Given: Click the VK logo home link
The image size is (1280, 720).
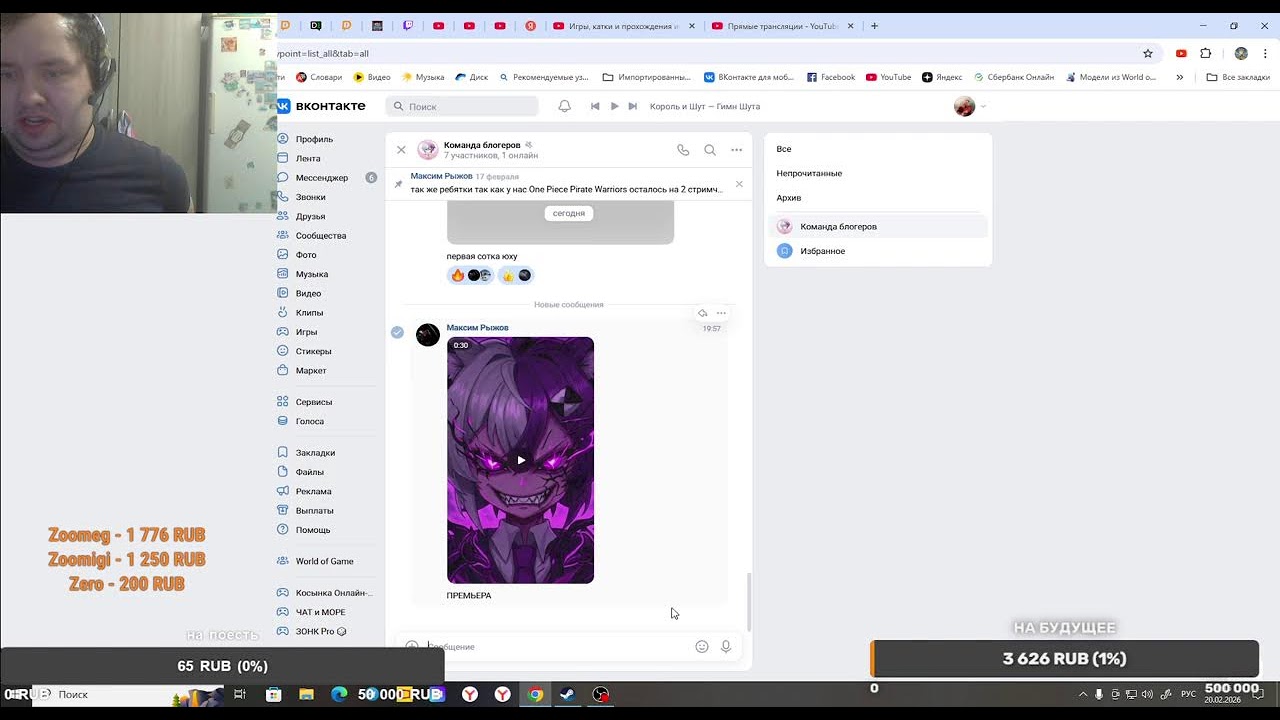Looking at the screenshot, I should pyautogui.click(x=322, y=106).
